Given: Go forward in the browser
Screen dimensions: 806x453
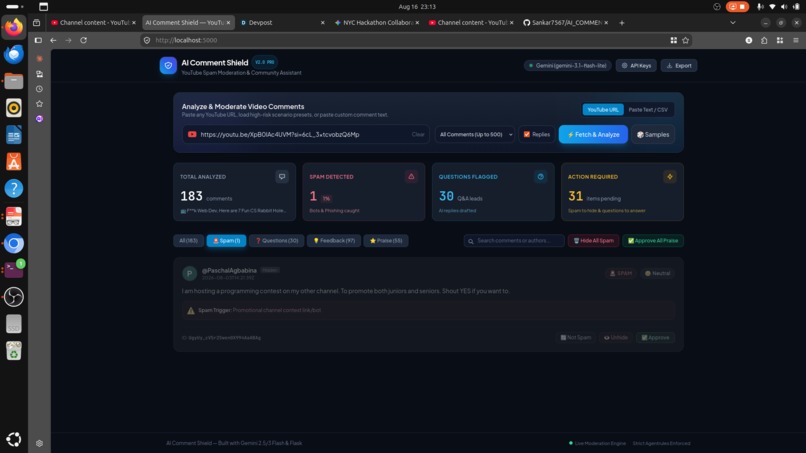Looking at the screenshot, I should click(68, 40).
